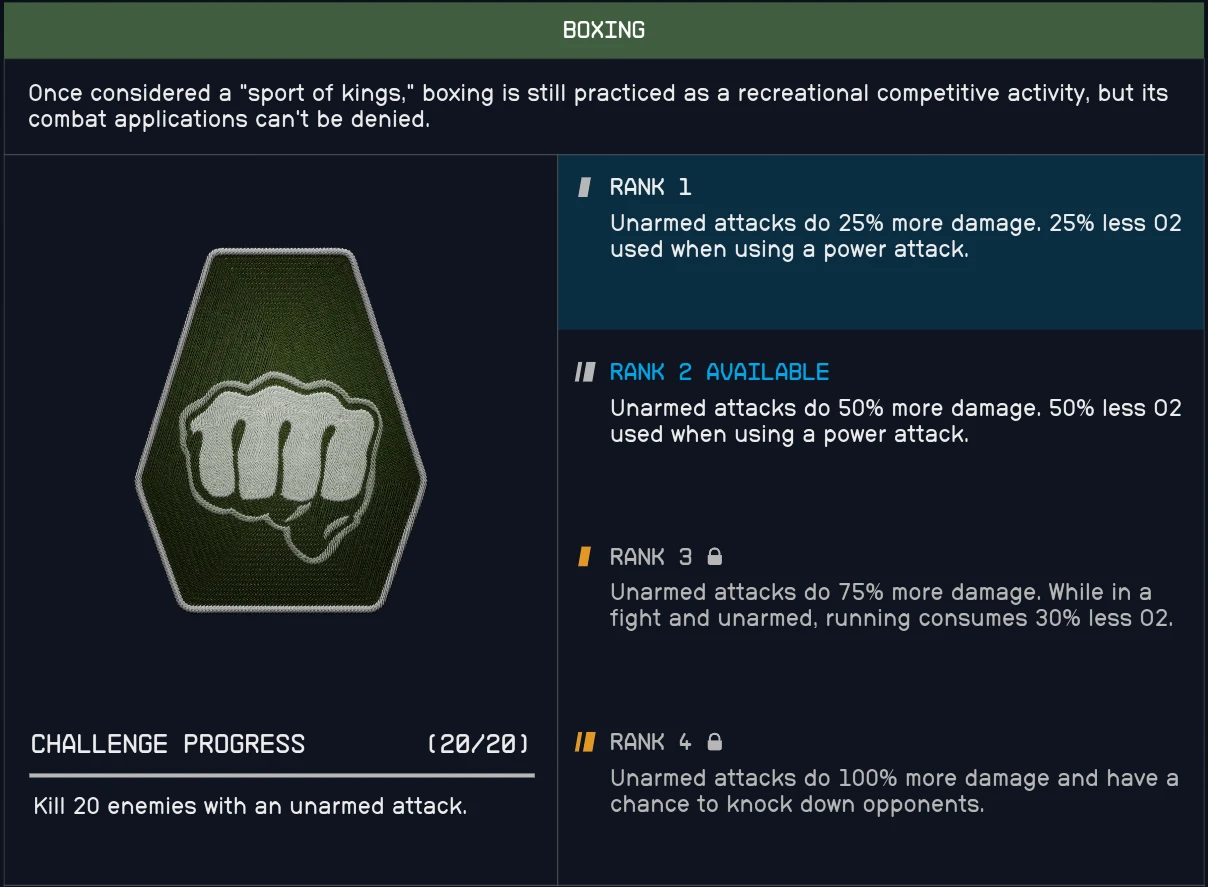Image resolution: width=1208 pixels, height=887 pixels.
Task: Click the Rank 2 double-bar marker icon
Action: (585, 372)
